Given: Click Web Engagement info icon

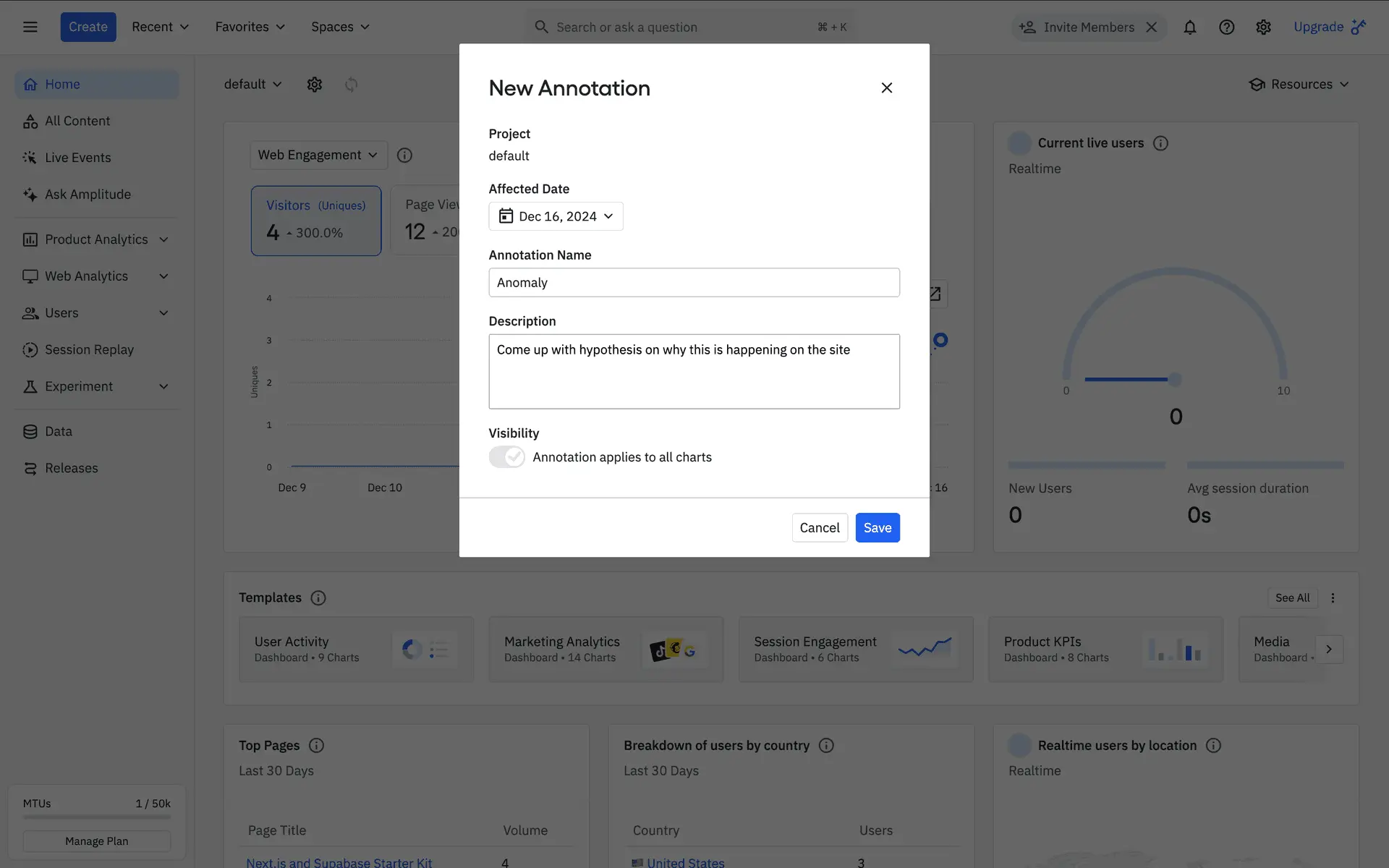Looking at the screenshot, I should point(404,155).
